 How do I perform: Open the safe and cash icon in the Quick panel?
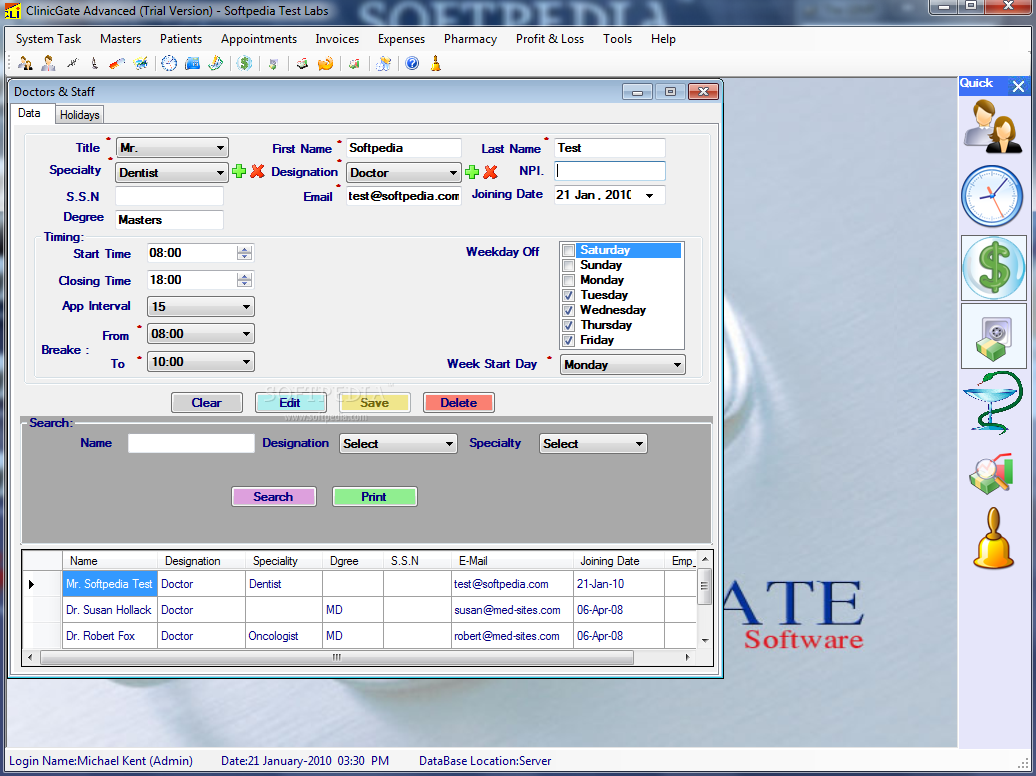tap(994, 336)
